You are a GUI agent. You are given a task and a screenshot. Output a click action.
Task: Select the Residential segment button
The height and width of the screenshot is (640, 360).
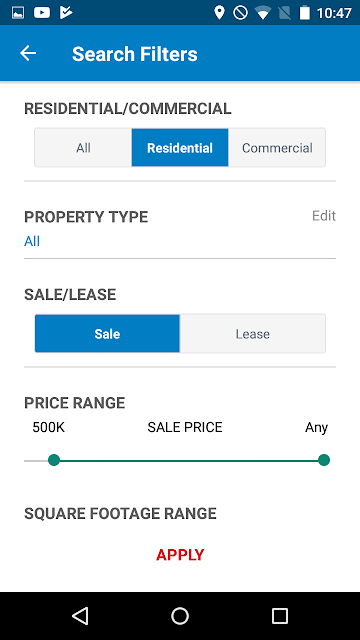pos(180,147)
